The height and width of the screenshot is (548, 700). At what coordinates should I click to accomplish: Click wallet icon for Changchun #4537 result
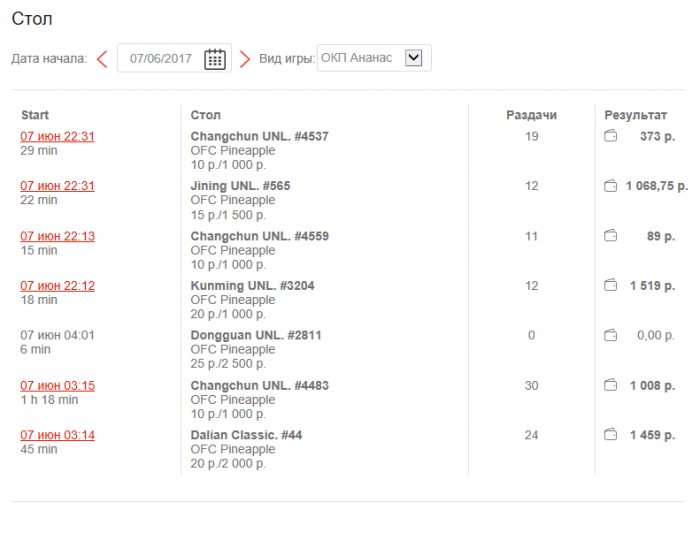pos(611,136)
